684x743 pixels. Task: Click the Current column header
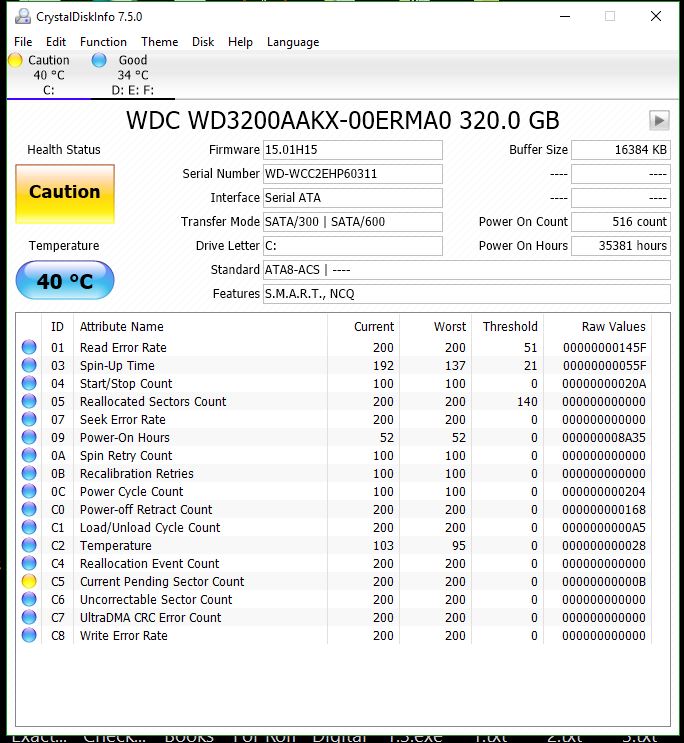(x=363, y=326)
